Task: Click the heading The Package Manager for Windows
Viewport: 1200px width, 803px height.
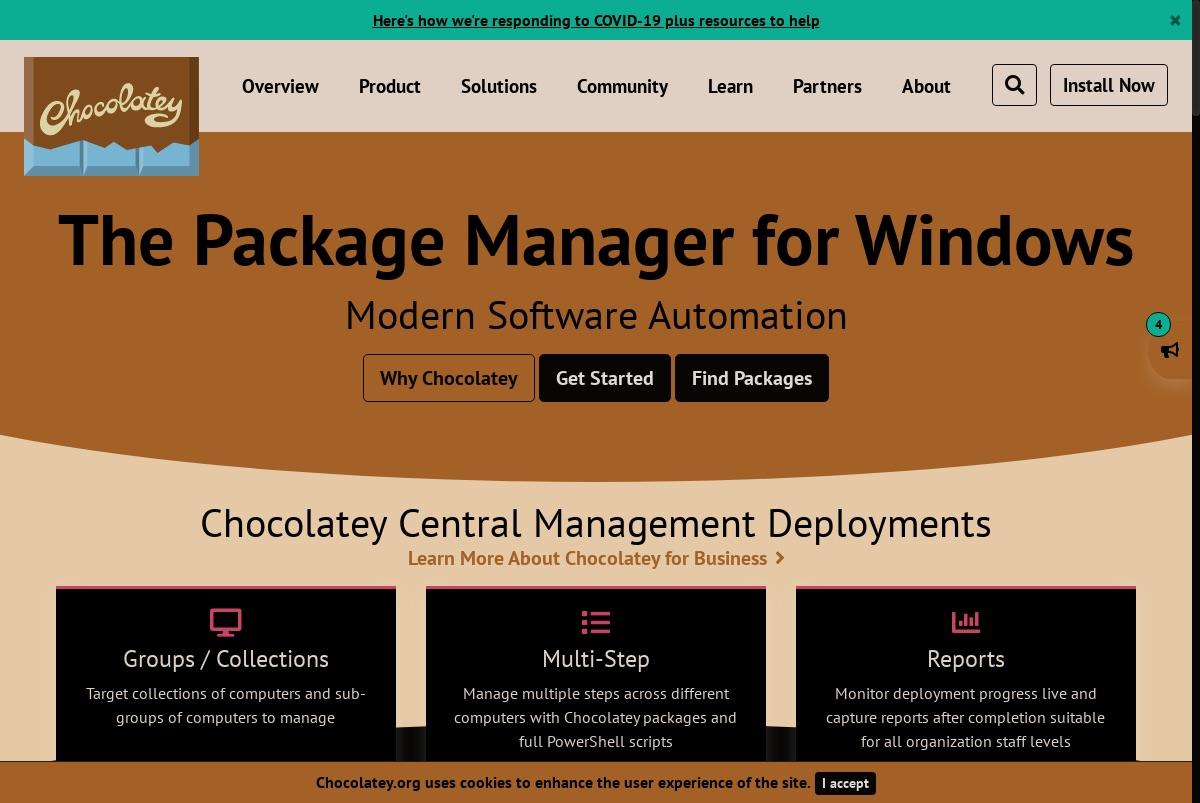Action: point(596,240)
